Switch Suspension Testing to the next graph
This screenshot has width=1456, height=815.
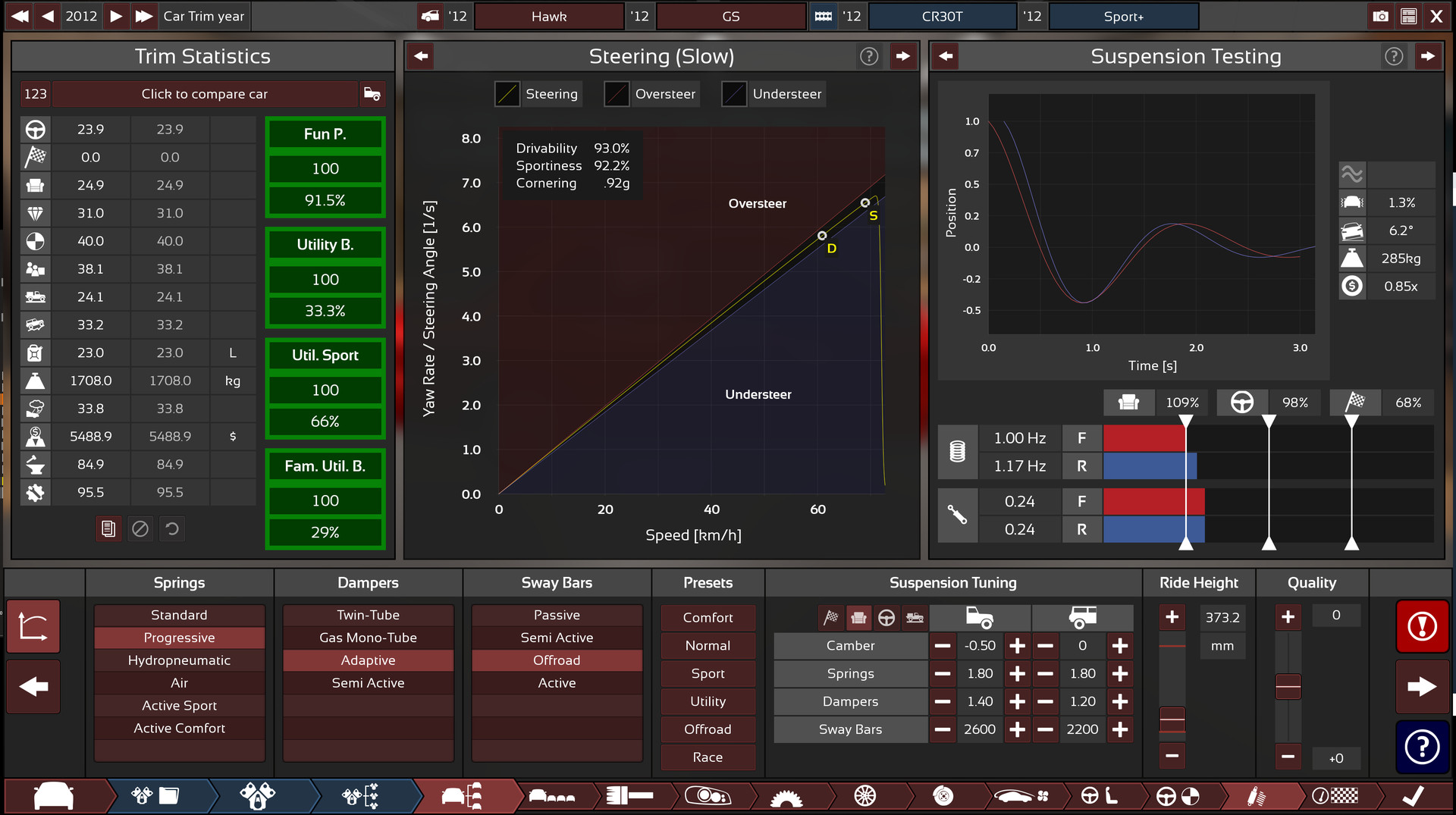tap(1428, 56)
